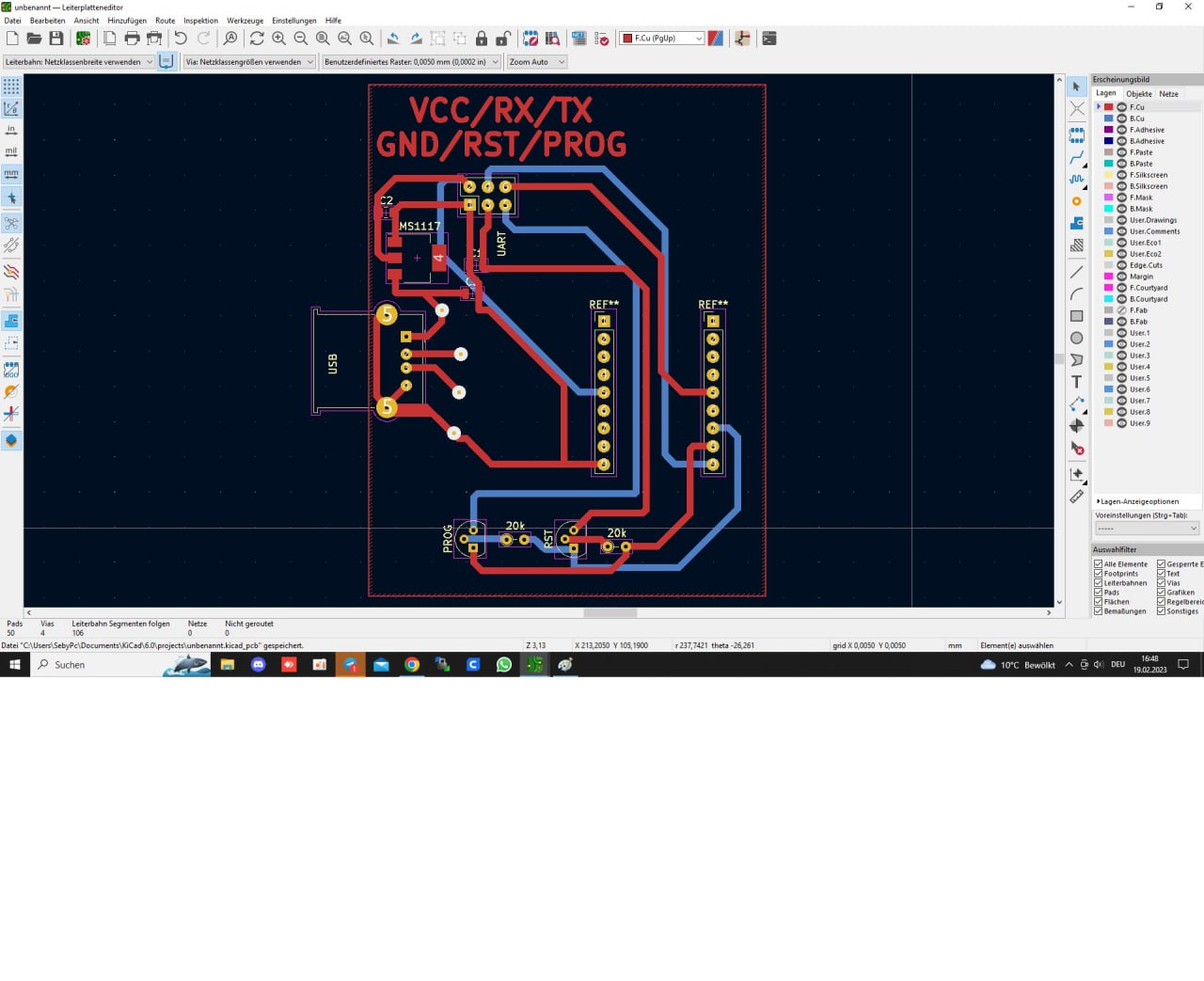Click the Zoom in icon
The height and width of the screenshot is (981, 1204).
(278, 39)
